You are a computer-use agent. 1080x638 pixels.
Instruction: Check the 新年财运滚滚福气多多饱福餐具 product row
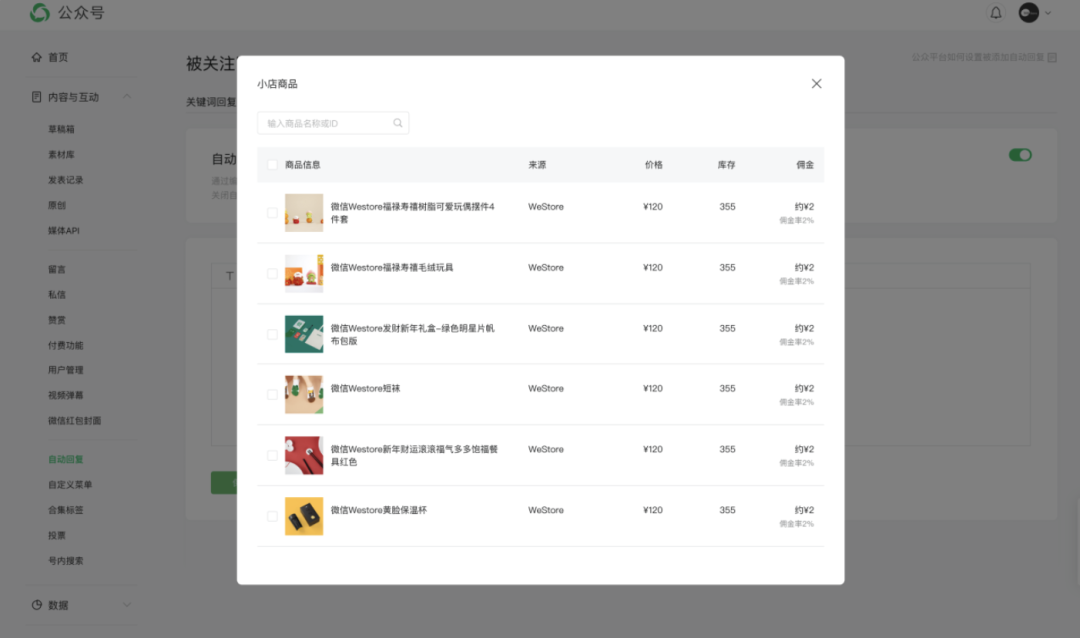point(272,455)
